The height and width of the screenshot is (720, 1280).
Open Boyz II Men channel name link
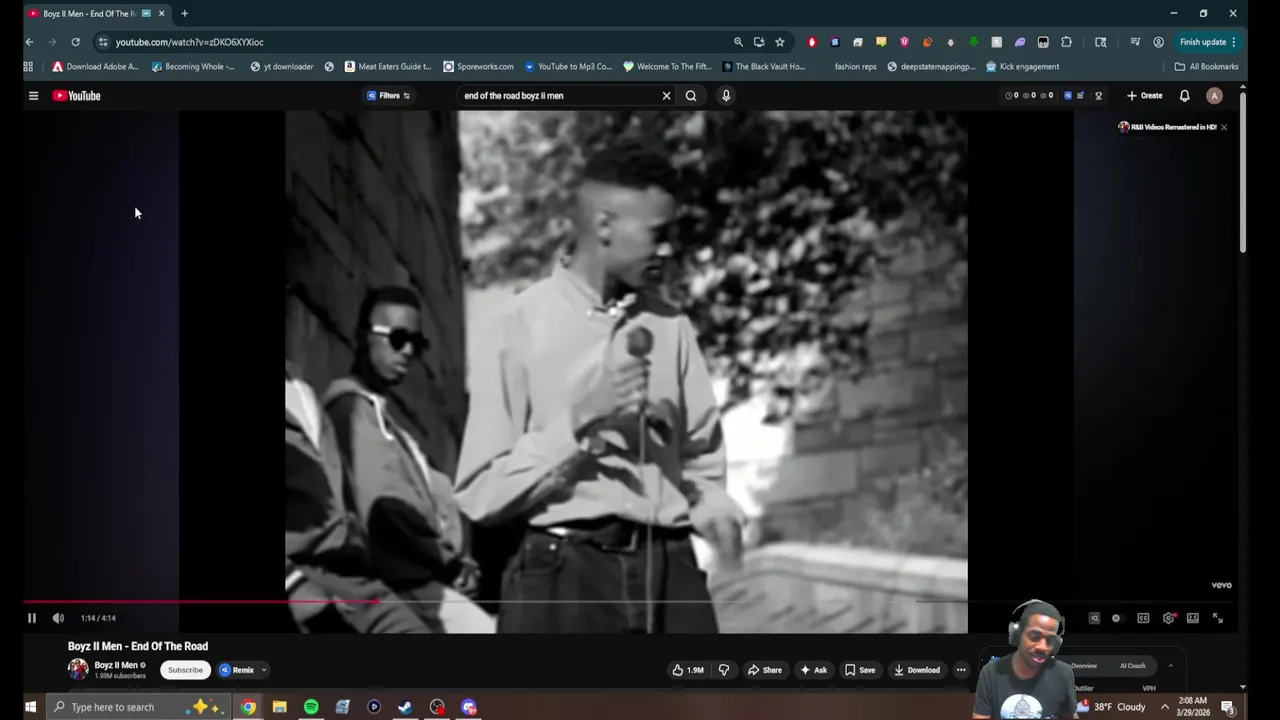coord(116,665)
